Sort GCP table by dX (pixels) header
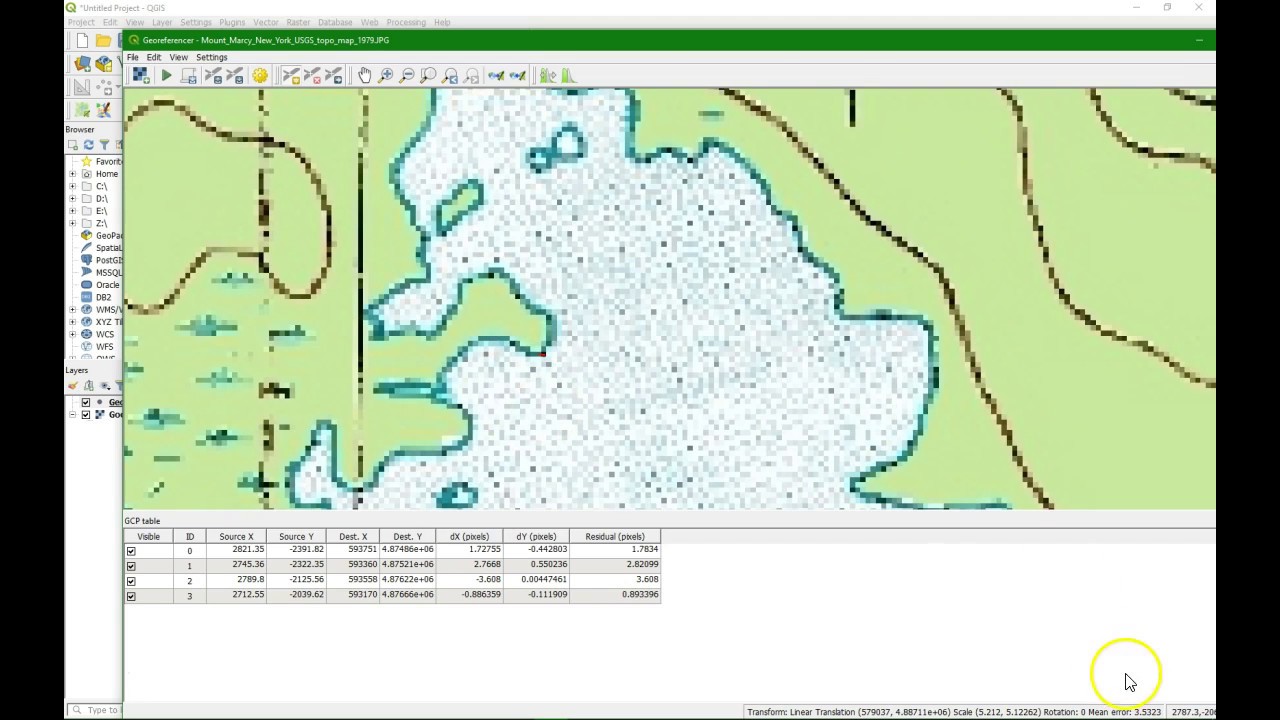Image resolution: width=1280 pixels, height=720 pixels. tap(469, 537)
